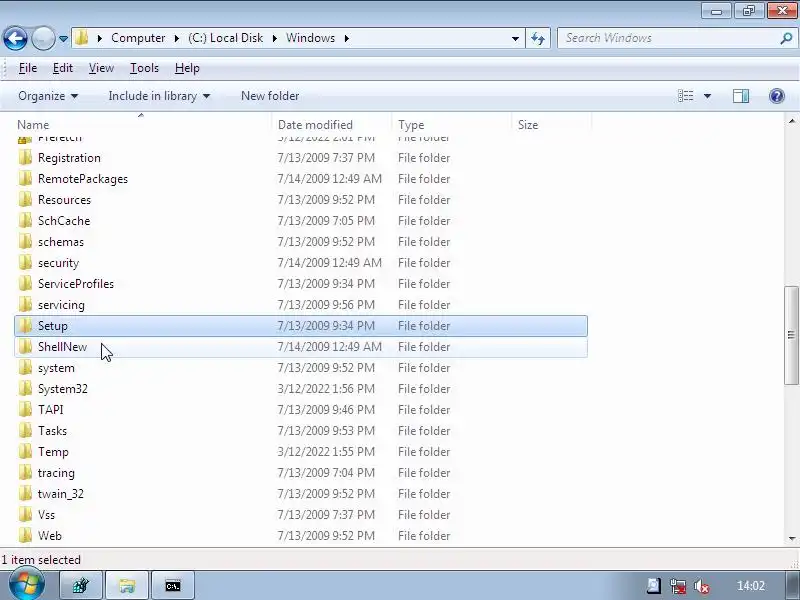Open the Edit menu
This screenshot has width=800, height=600.
(x=63, y=68)
